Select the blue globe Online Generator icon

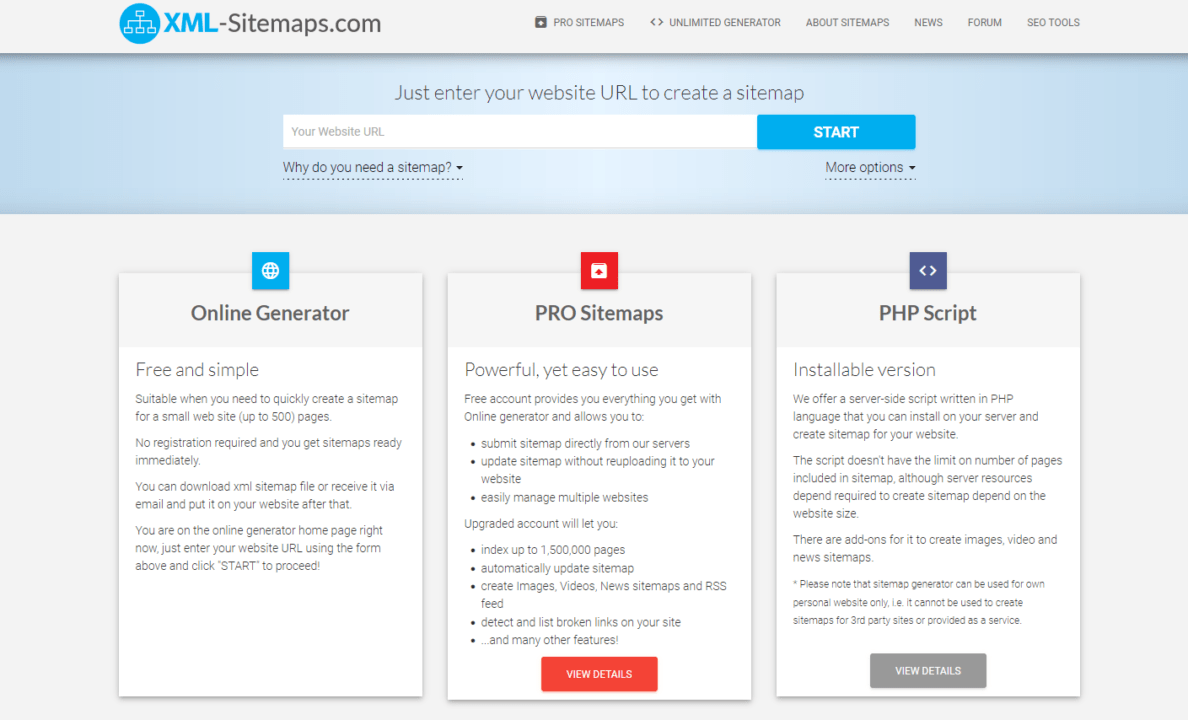[270, 270]
